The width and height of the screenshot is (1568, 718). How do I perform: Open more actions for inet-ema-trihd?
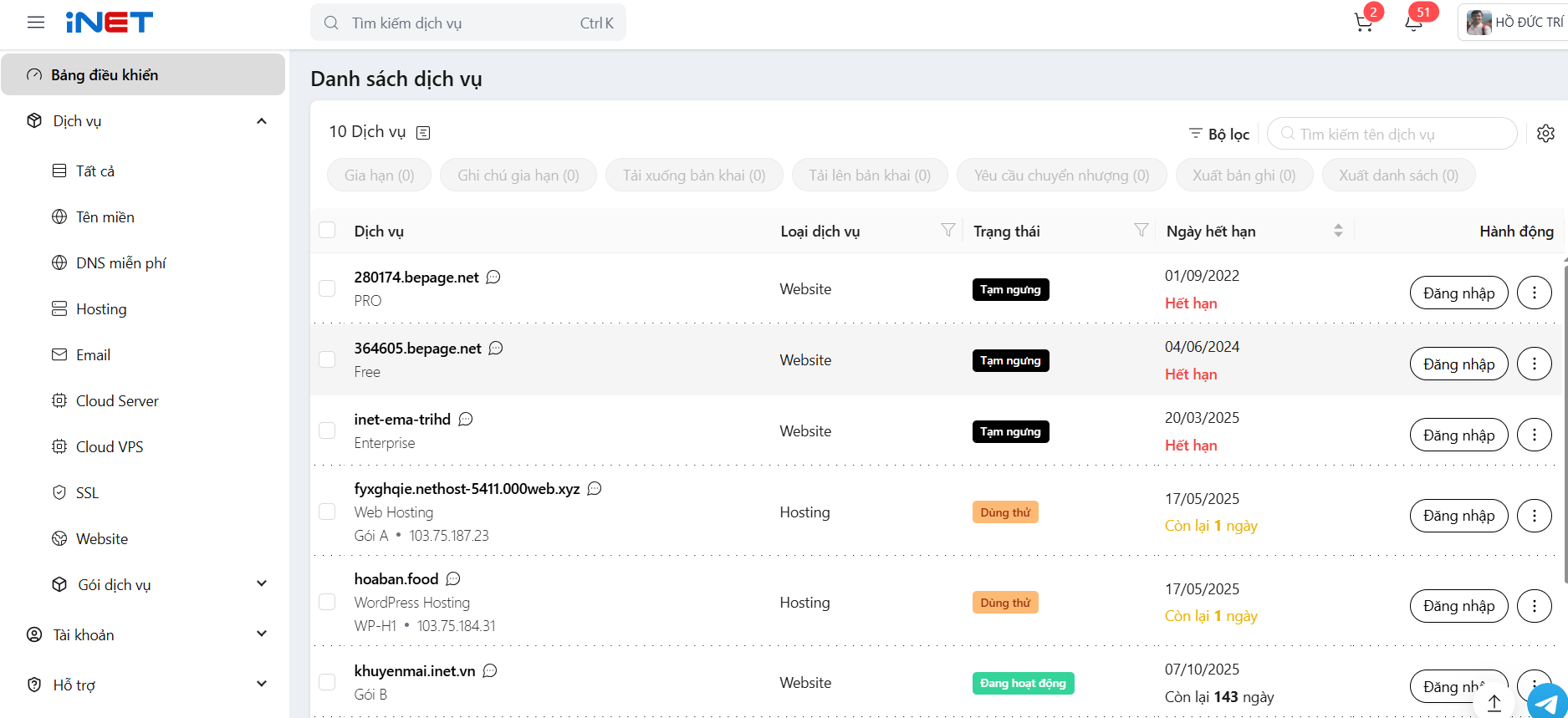[x=1535, y=435]
